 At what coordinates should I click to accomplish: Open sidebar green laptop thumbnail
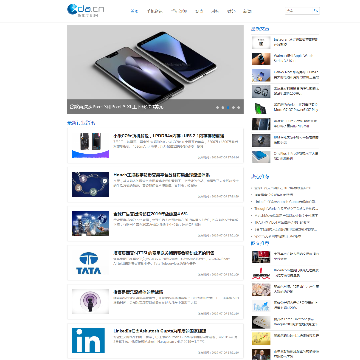click(261, 107)
